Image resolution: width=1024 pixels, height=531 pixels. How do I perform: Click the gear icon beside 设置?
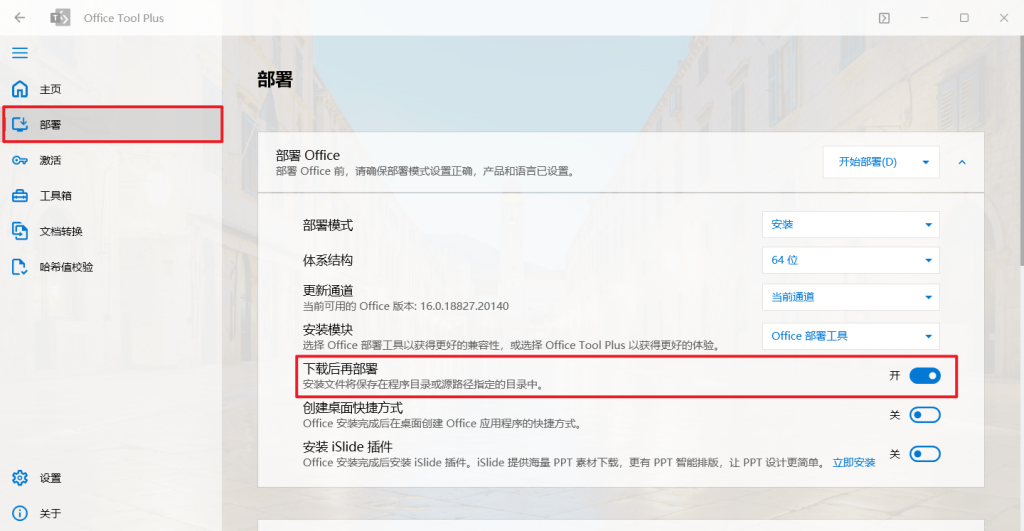pos(20,478)
